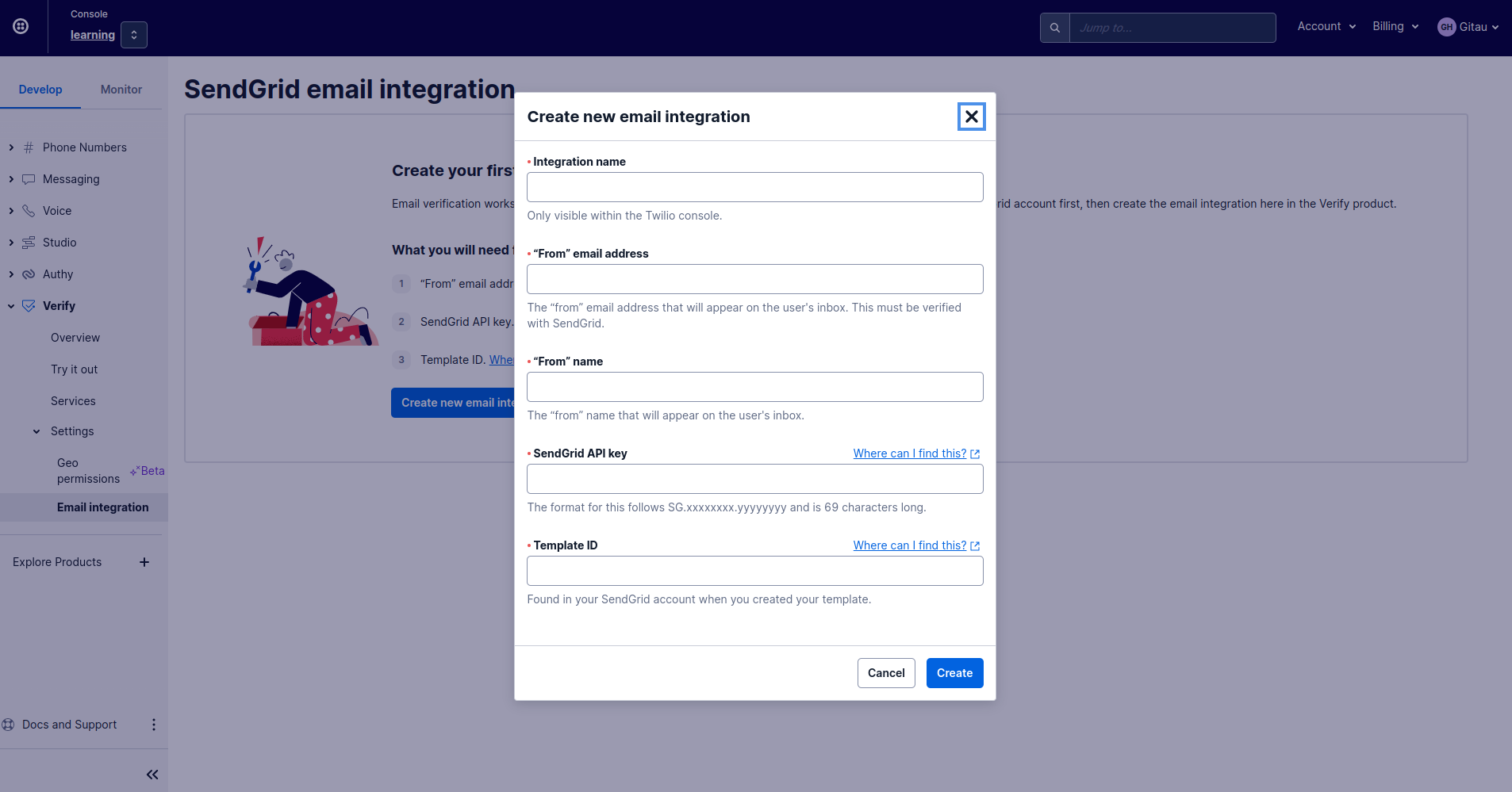Click the Docs and Support lifebuoy icon
Image resolution: width=1512 pixels, height=792 pixels.
pos(9,725)
